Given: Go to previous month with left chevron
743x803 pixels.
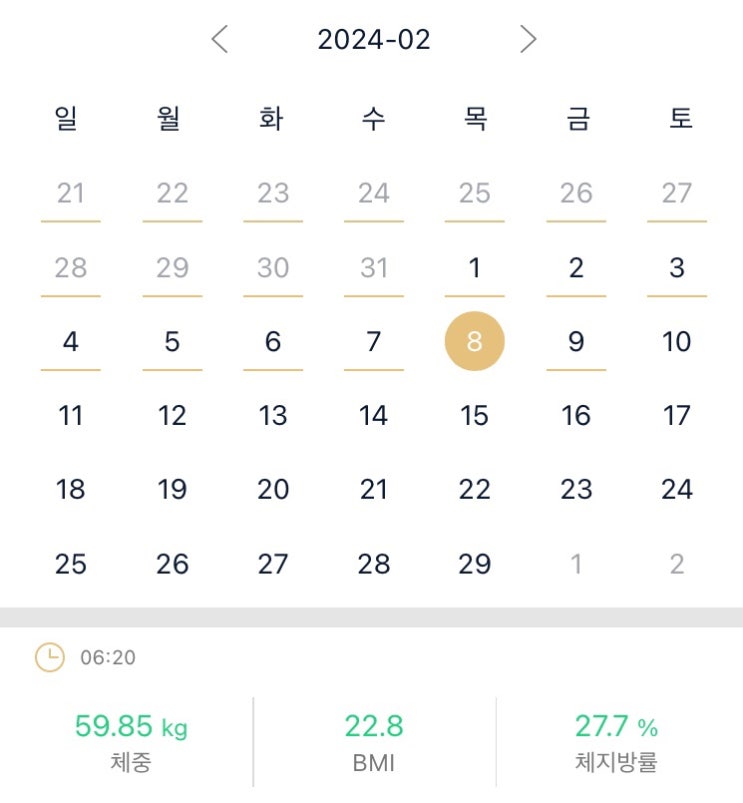Looking at the screenshot, I should tap(220, 40).
